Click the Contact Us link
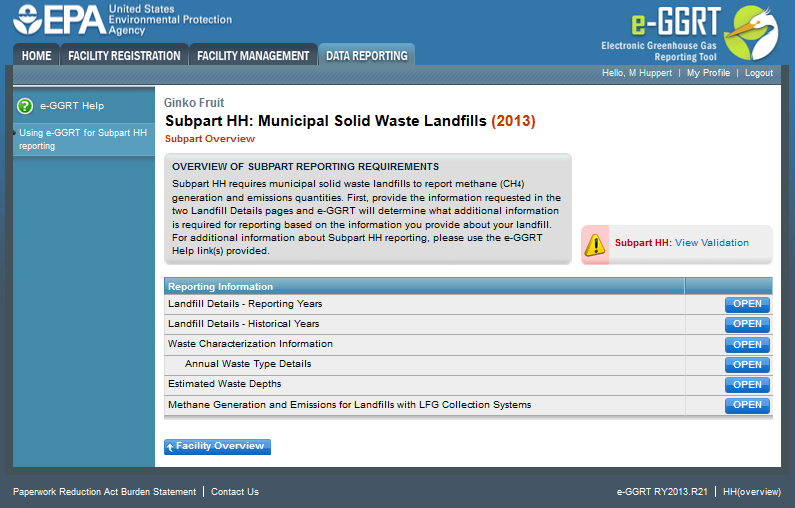This screenshot has height=508, width=795. [235, 492]
